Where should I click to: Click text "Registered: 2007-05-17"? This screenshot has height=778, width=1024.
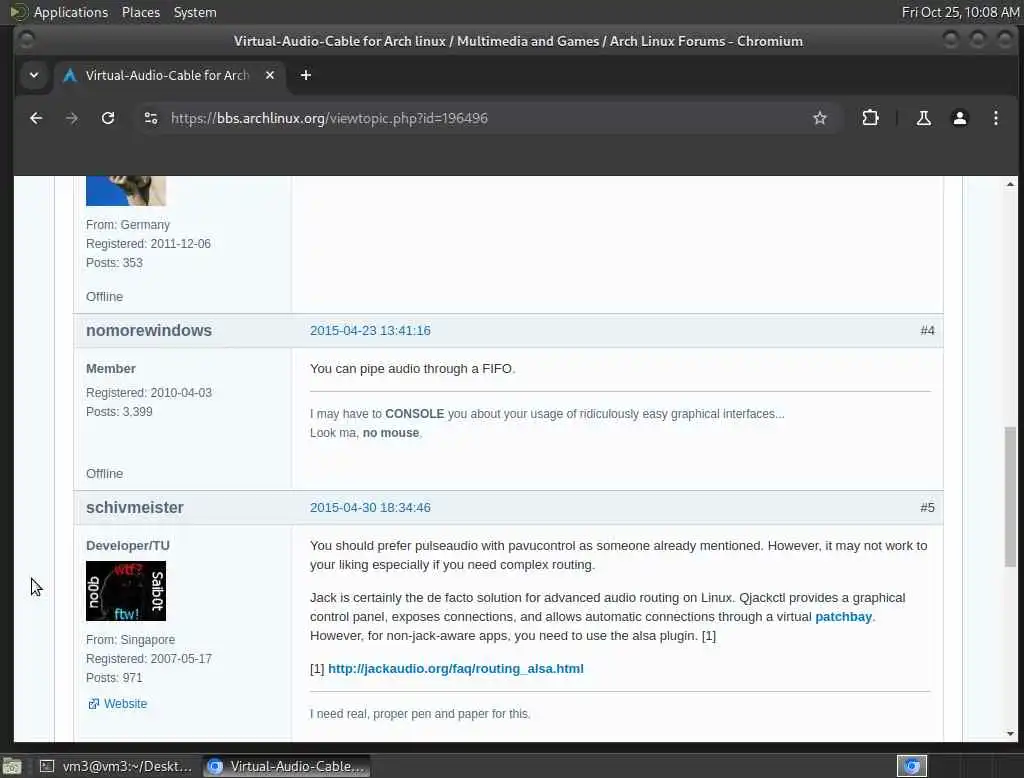(x=149, y=658)
